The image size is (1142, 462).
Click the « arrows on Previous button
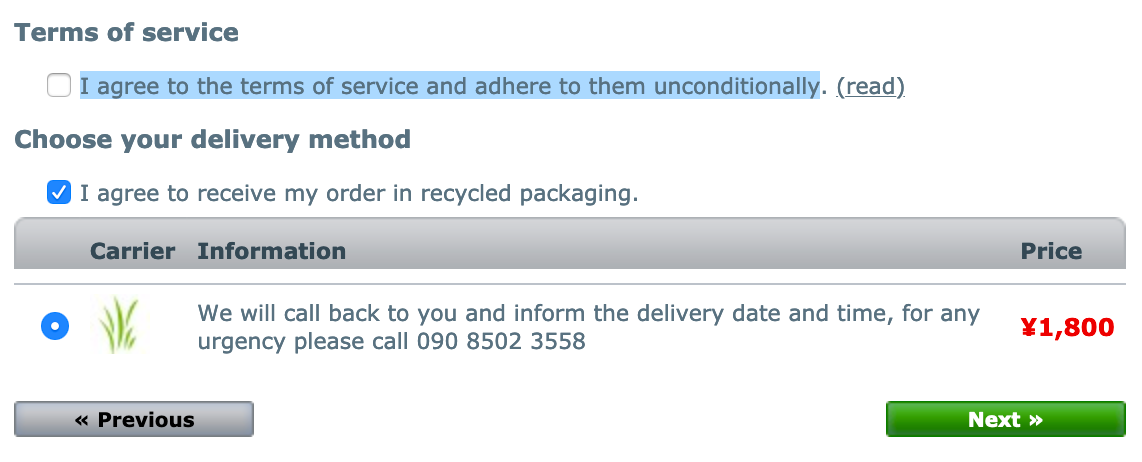(82, 420)
